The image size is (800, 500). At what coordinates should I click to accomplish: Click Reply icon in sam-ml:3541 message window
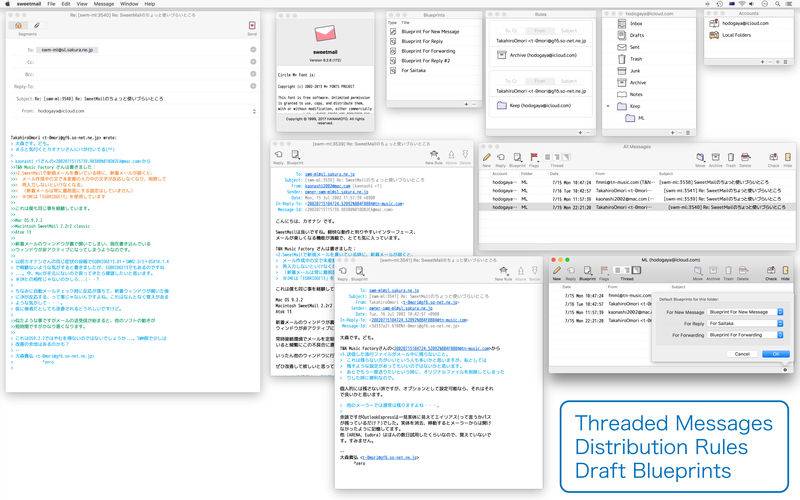pyautogui.click(x=343, y=271)
